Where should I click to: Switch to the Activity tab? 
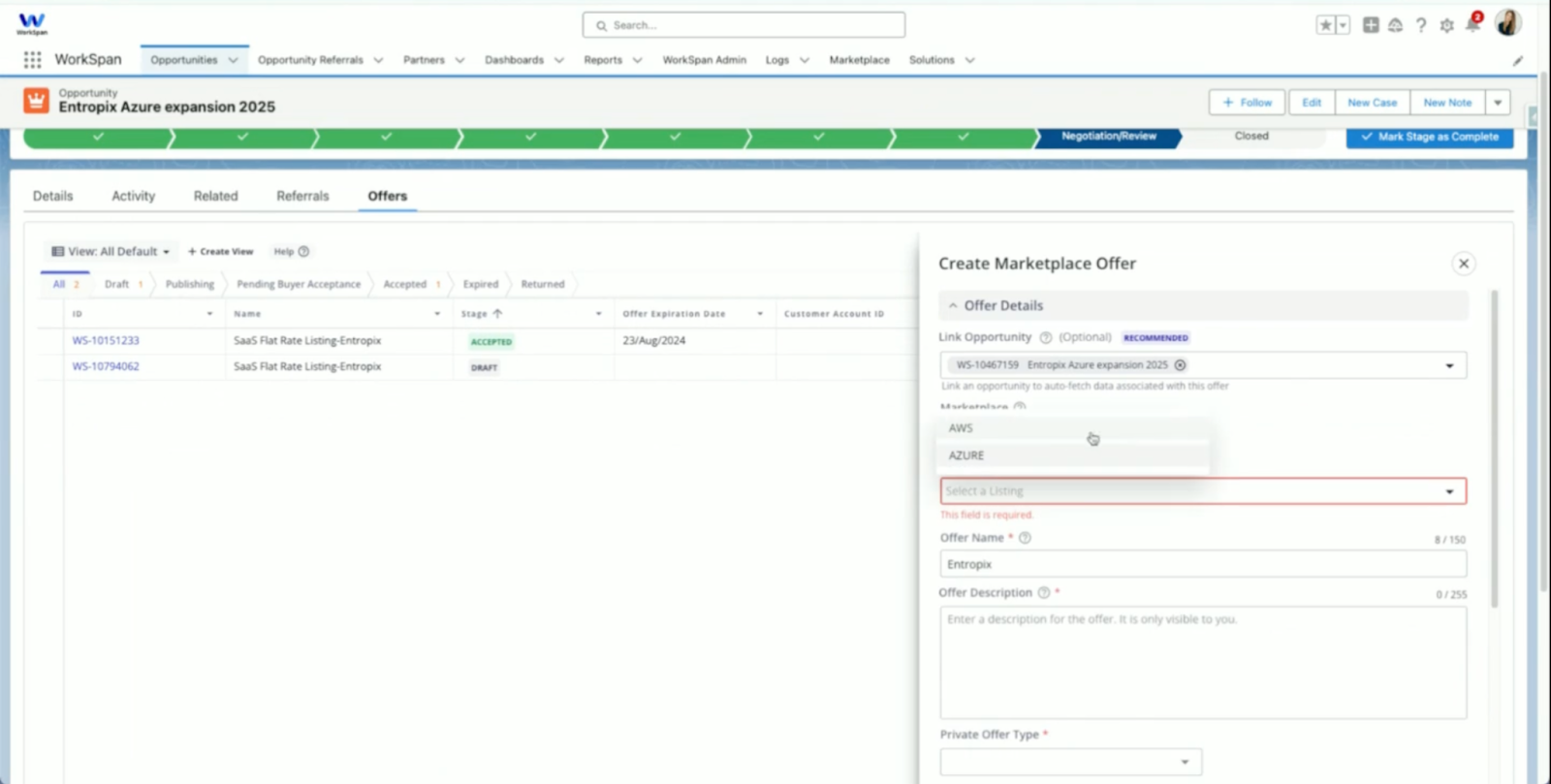(133, 196)
